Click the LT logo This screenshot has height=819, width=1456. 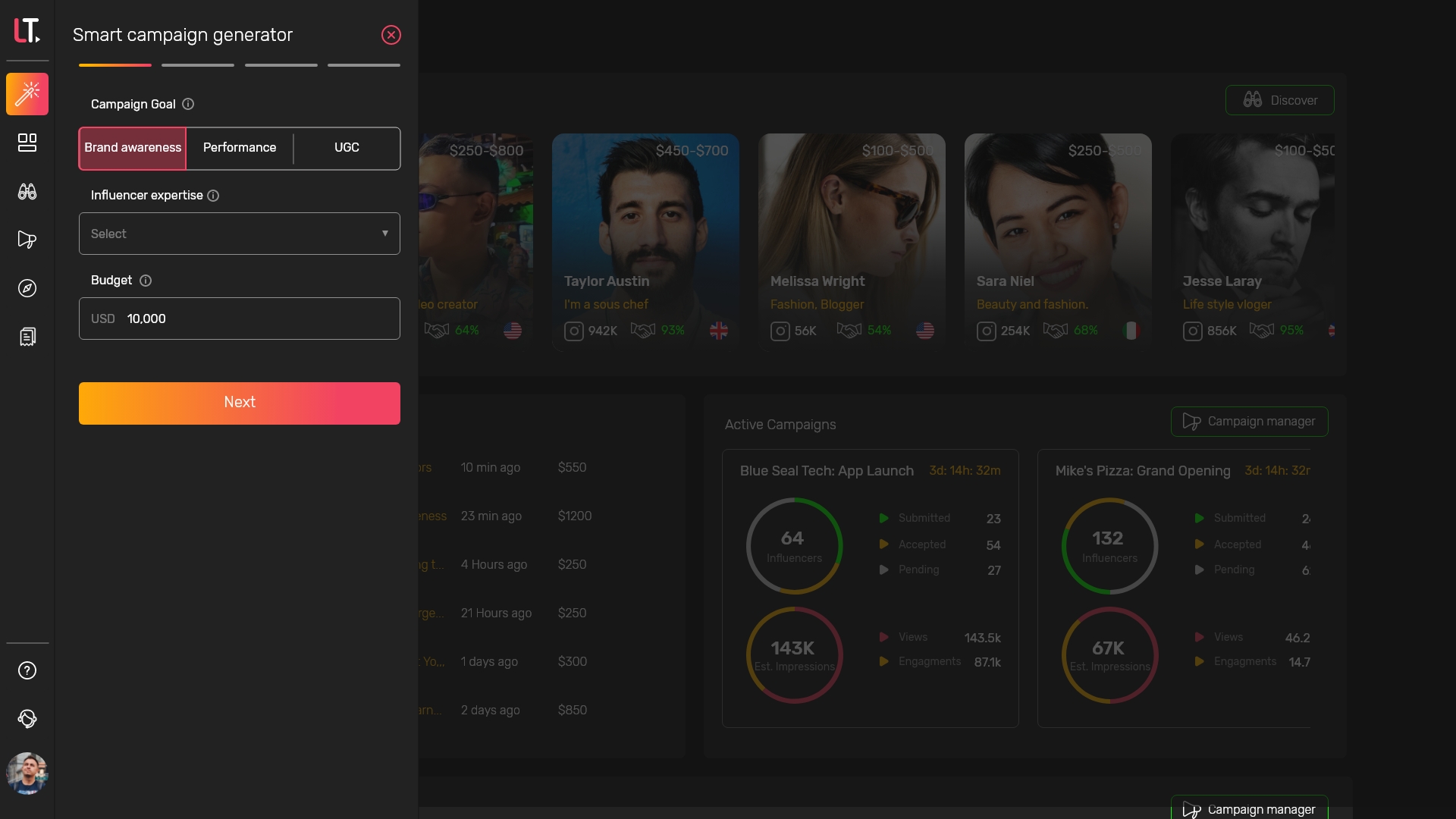(x=27, y=30)
